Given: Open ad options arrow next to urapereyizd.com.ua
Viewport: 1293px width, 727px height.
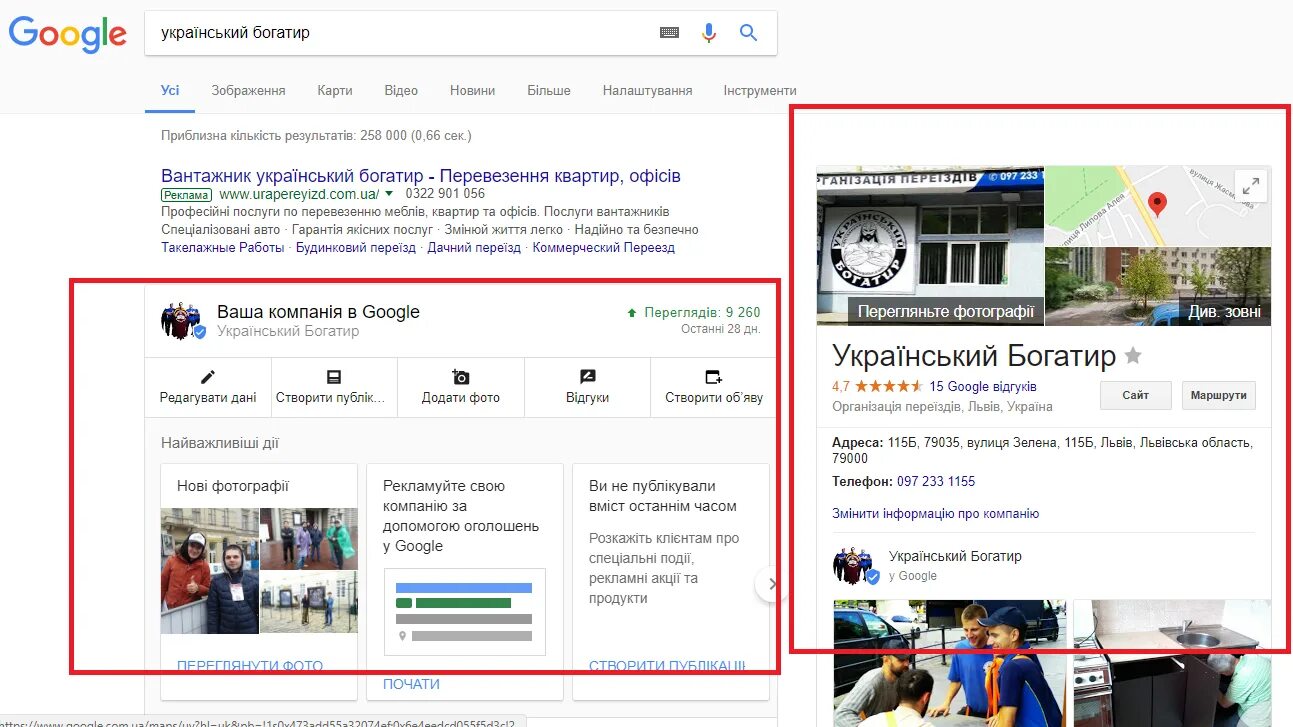Looking at the screenshot, I should (x=389, y=194).
